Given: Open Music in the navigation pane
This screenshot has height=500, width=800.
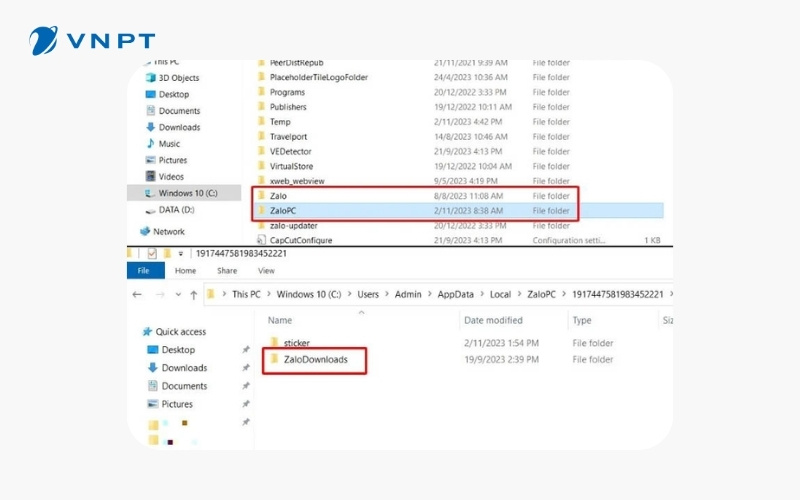Looking at the screenshot, I should (169, 144).
